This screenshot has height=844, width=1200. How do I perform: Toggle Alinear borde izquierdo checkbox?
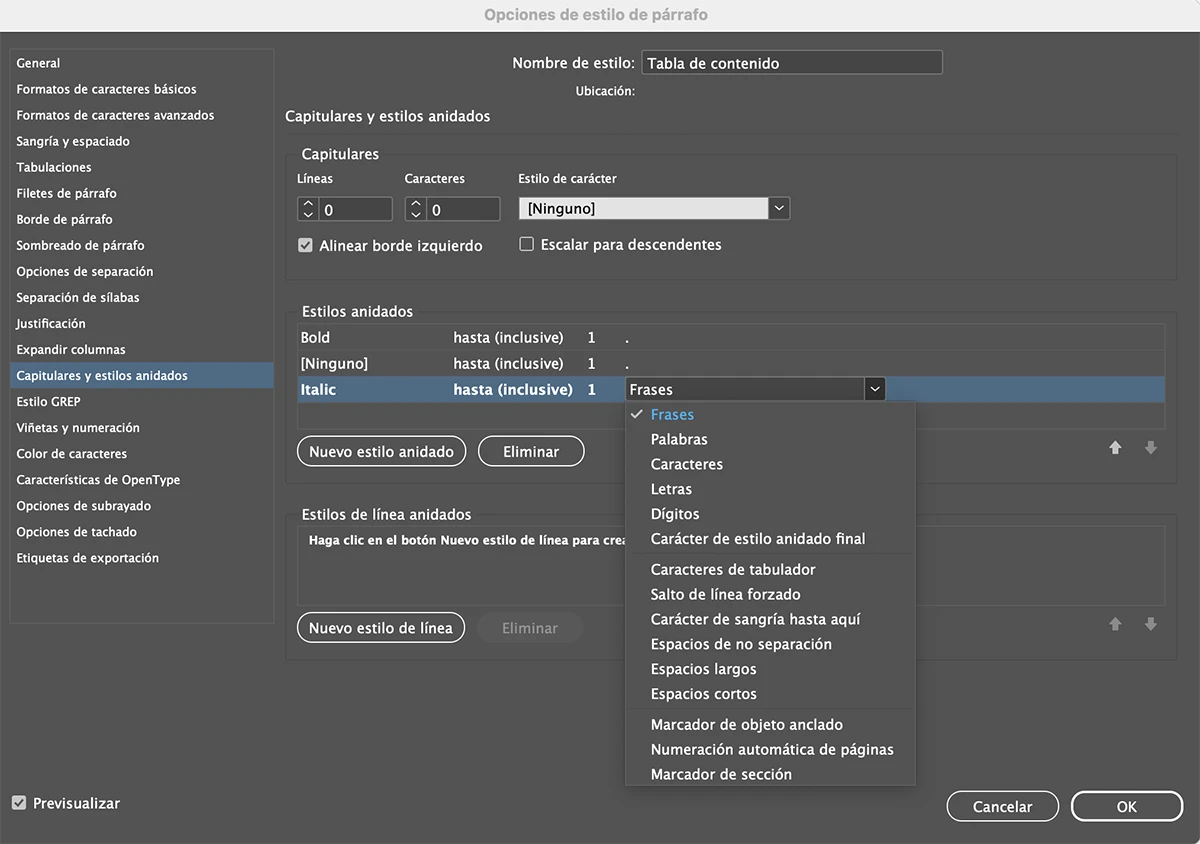306,245
